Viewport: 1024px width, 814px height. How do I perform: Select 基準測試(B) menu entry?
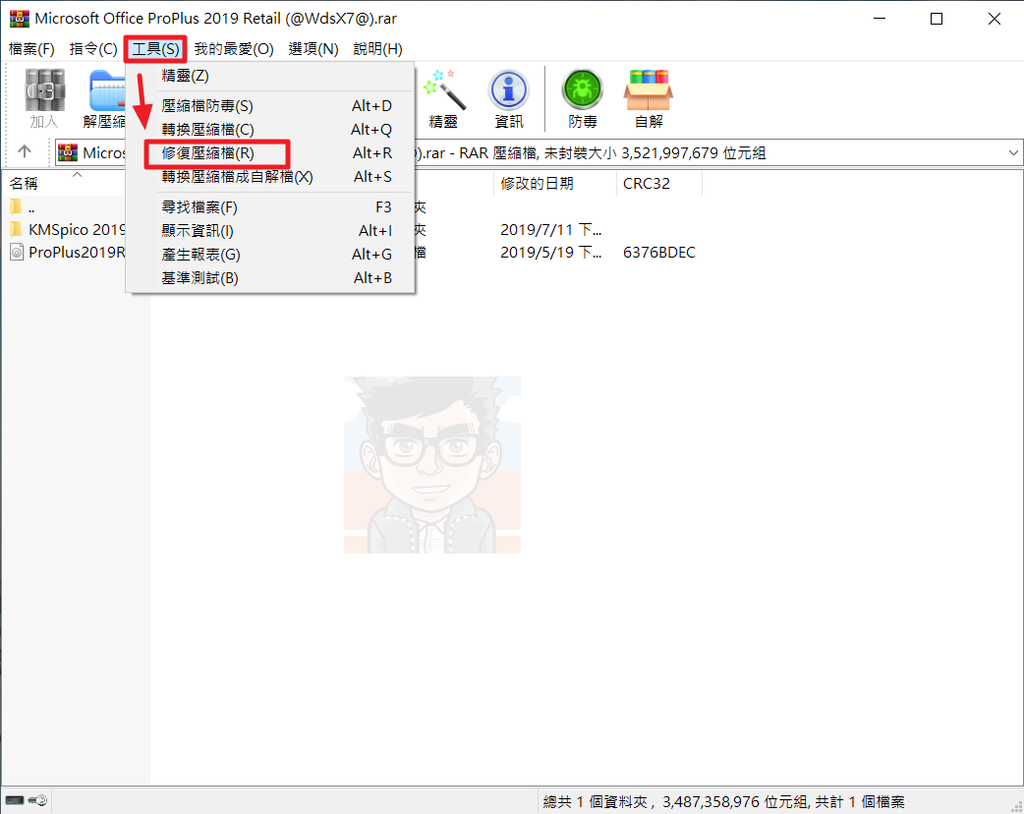[x=270, y=278]
